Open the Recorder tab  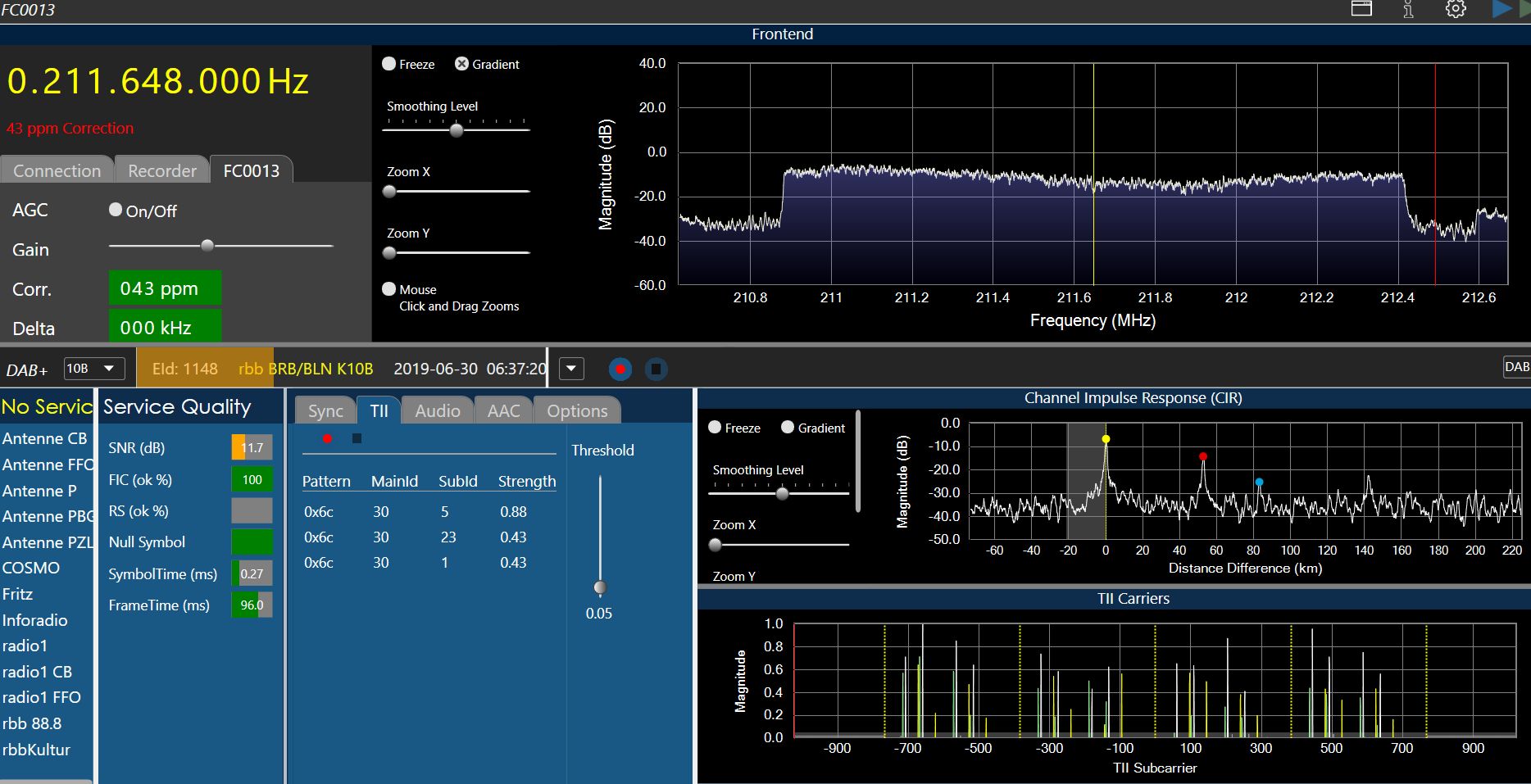click(162, 170)
